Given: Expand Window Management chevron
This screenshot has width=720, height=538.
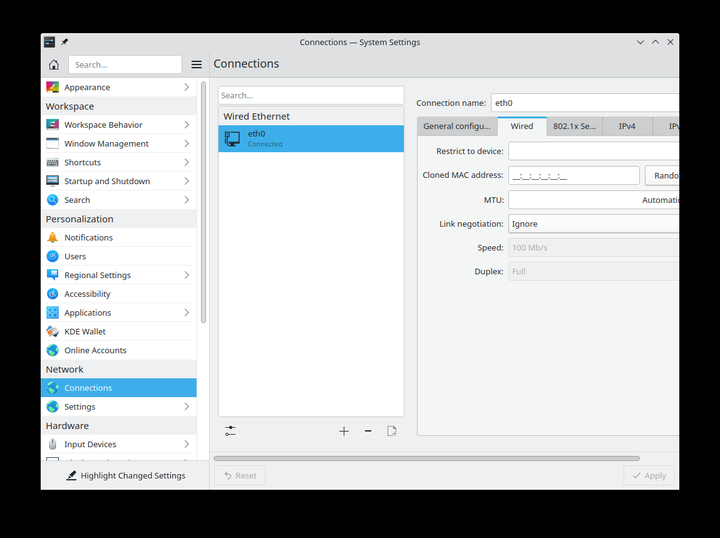Looking at the screenshot, I should pyautogui.click(x=186, y=144).
